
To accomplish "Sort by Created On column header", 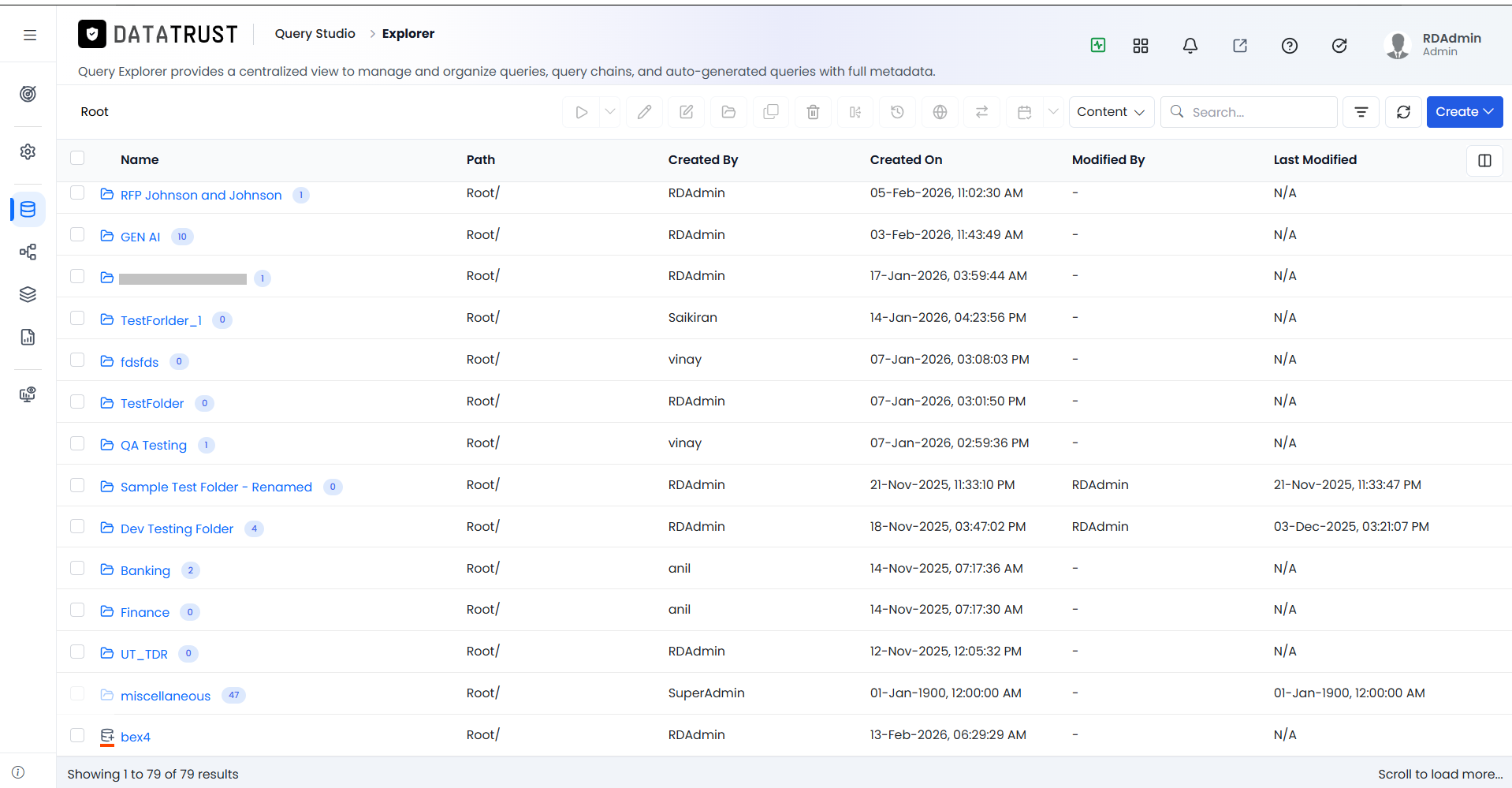I will [x=906, y=160].
